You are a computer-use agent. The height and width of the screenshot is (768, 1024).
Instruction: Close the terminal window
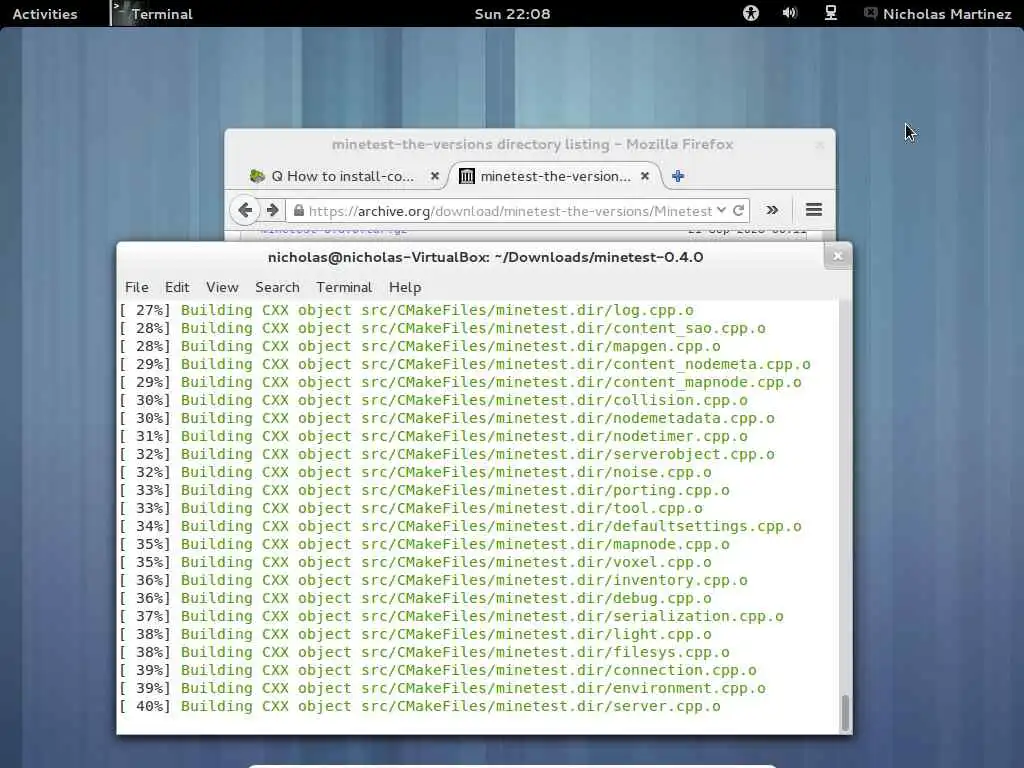click(x=838, y=257)
